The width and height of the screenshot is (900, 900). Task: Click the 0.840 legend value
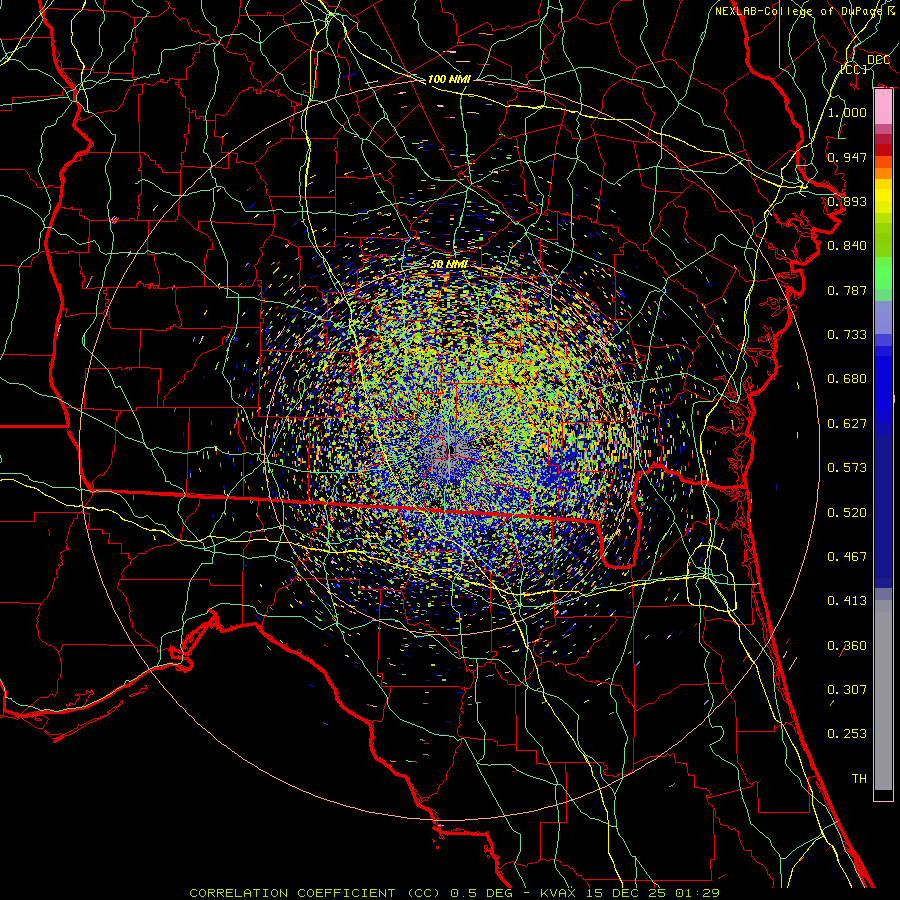[x=847, y=246]
